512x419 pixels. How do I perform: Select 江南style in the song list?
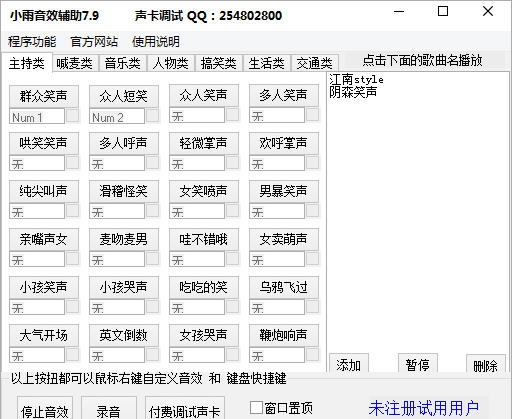[356, 80]
